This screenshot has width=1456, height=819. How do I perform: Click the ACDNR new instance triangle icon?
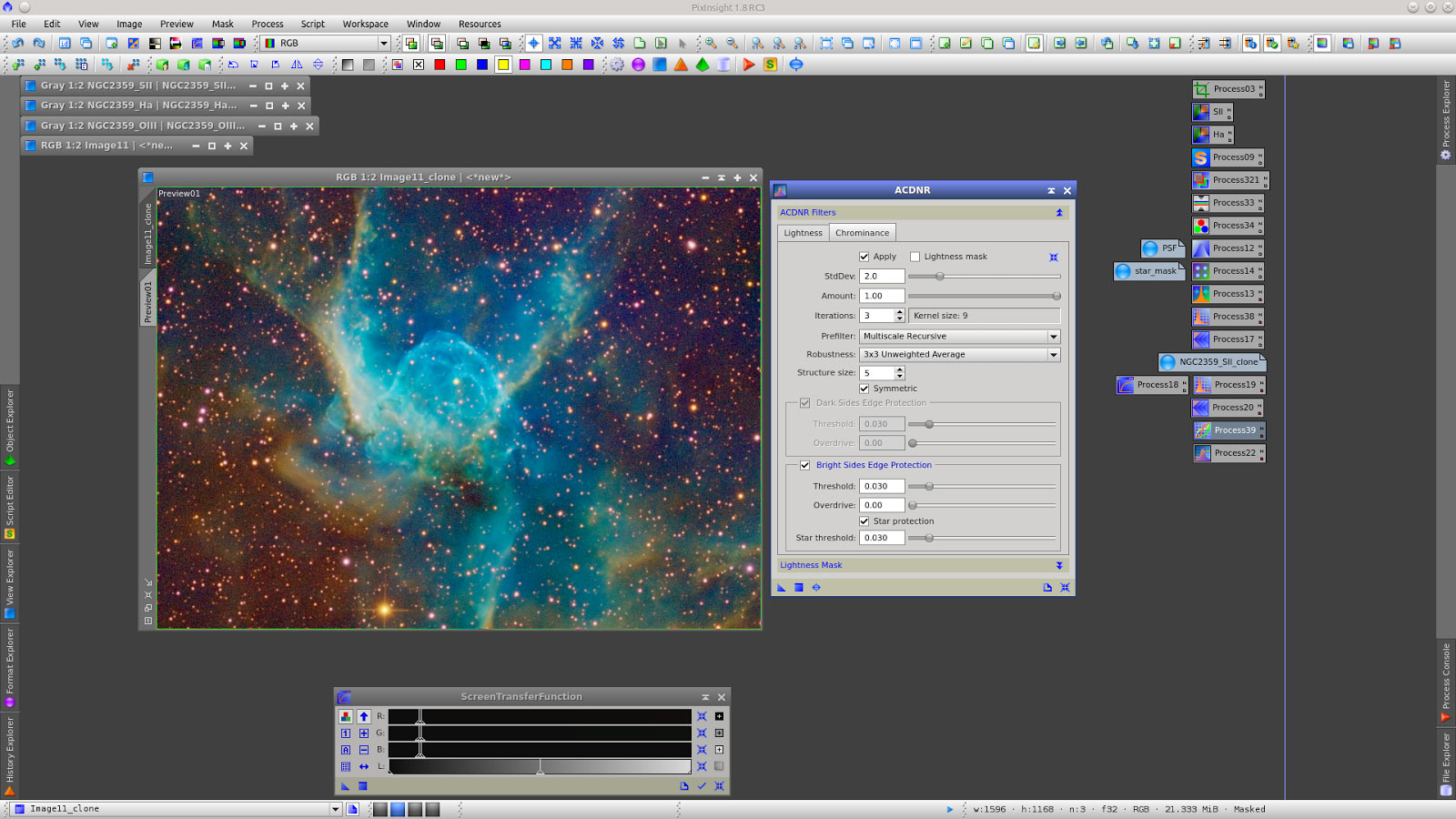(x=781, y=588)
